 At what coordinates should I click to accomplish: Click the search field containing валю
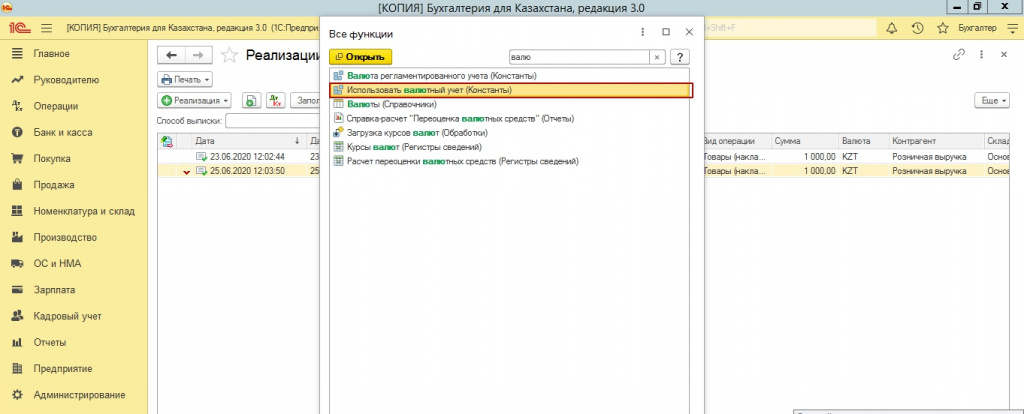(x=579, y=57)
